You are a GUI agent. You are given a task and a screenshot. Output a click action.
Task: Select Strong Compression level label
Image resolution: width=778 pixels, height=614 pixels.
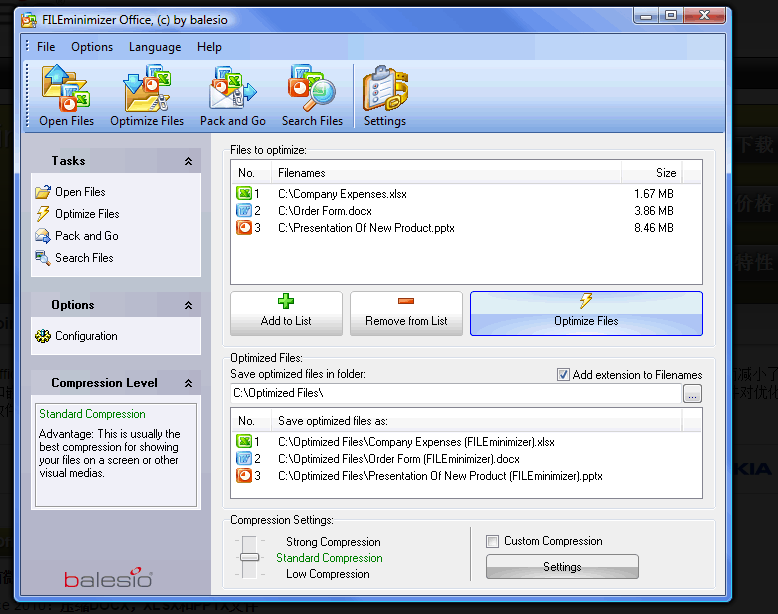pyautogui.click(x=333, y=542)
